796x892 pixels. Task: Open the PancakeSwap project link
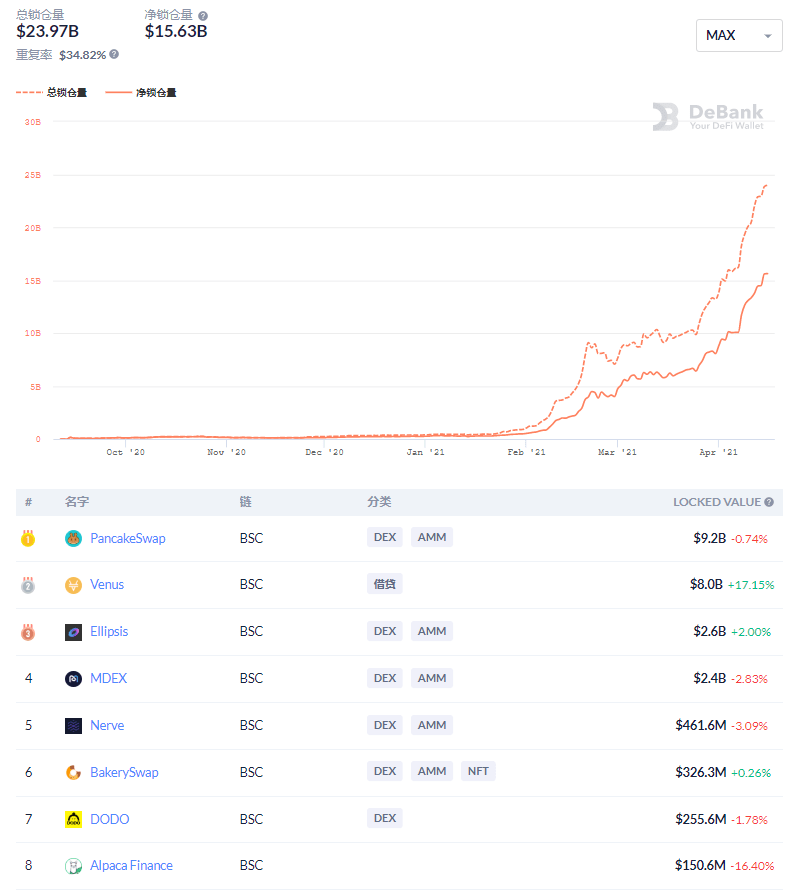click(128, 538)
